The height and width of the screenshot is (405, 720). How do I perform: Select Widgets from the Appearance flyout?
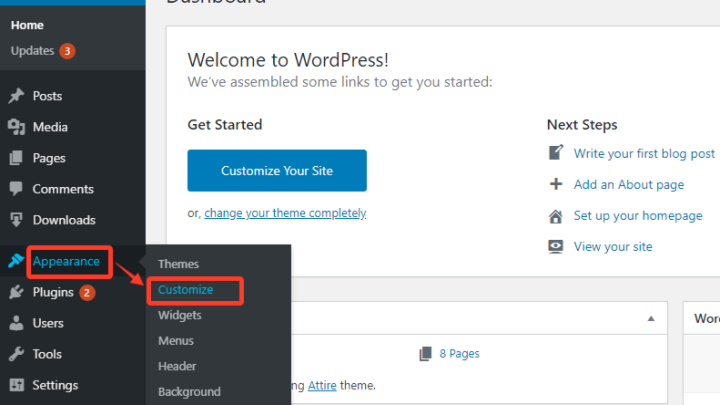click(180, 315)
